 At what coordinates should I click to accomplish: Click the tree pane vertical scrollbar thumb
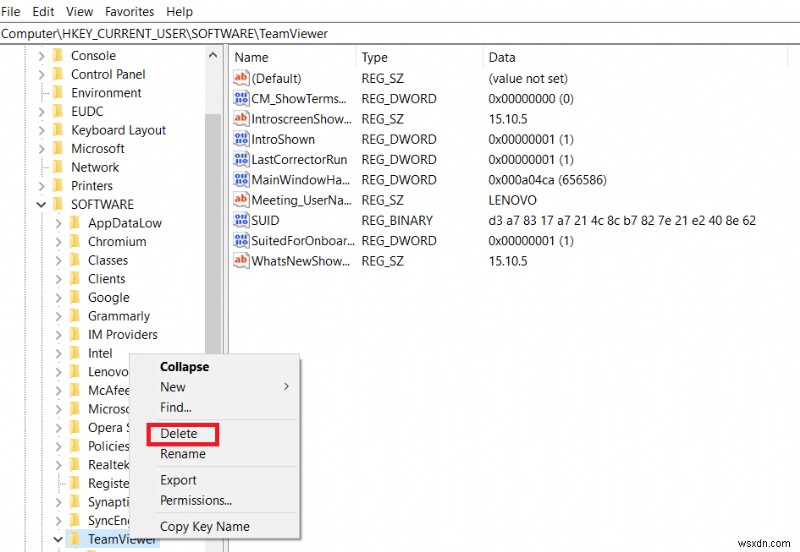[213, 235]
